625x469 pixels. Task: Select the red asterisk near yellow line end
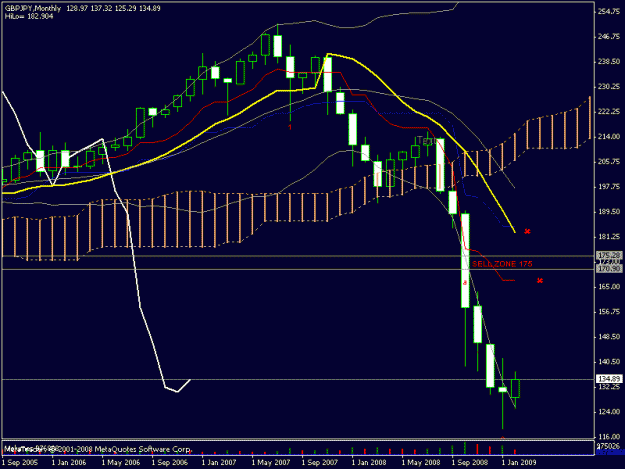pos(527,231)
